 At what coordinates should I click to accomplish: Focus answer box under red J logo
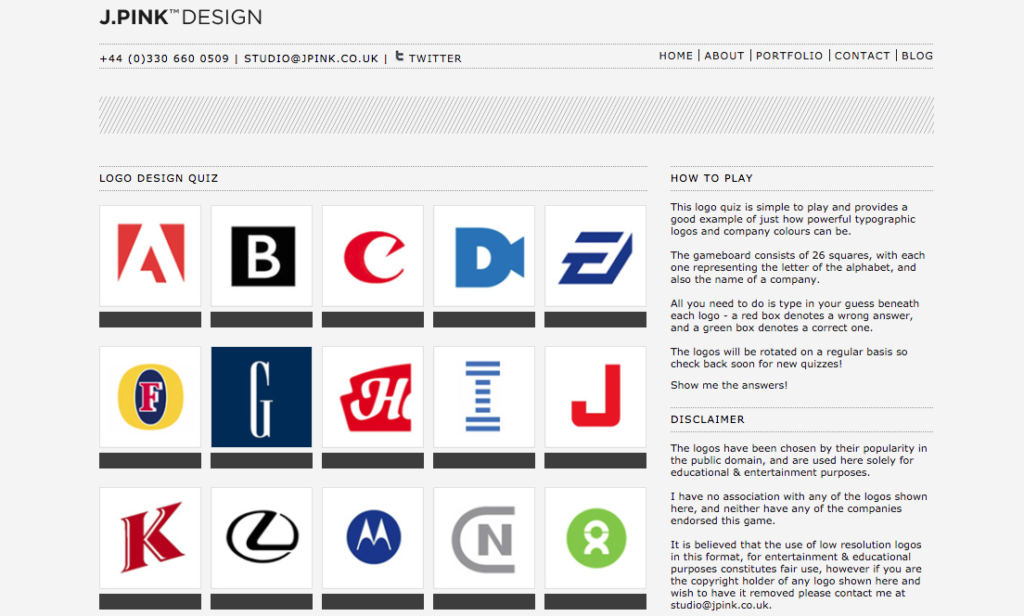(x=596, y=461)
